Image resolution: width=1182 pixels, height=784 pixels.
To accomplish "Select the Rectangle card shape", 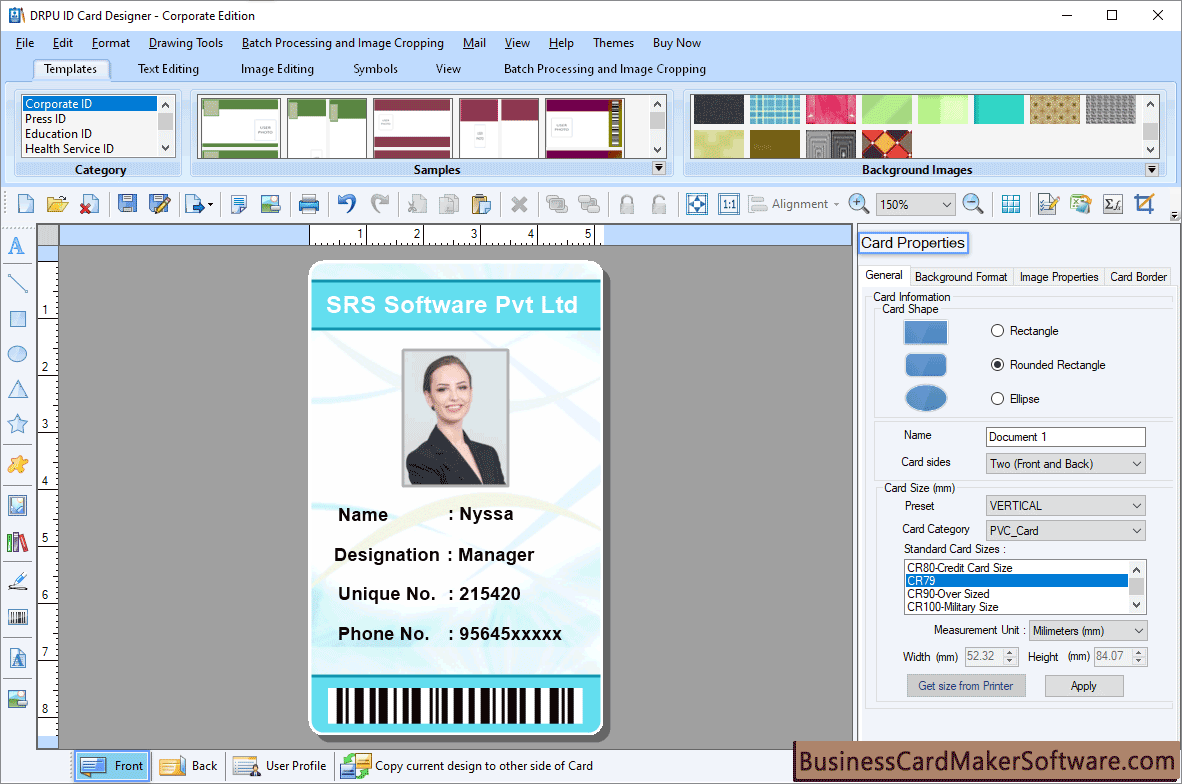I will 997,330.
